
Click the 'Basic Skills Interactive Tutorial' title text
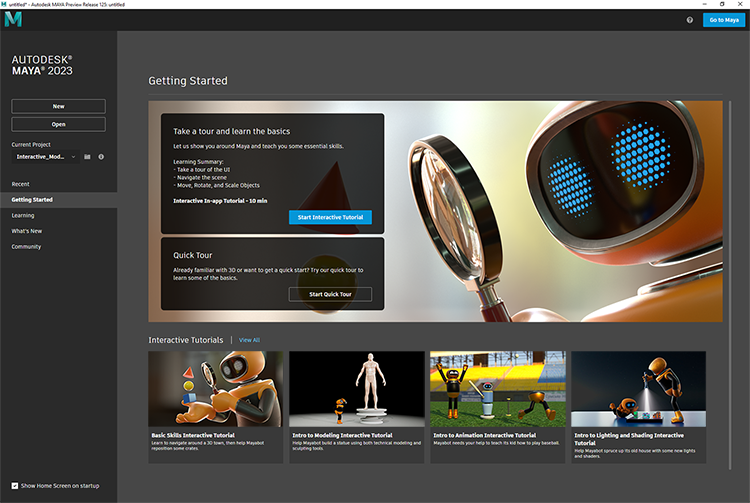[x=193, y=435]
